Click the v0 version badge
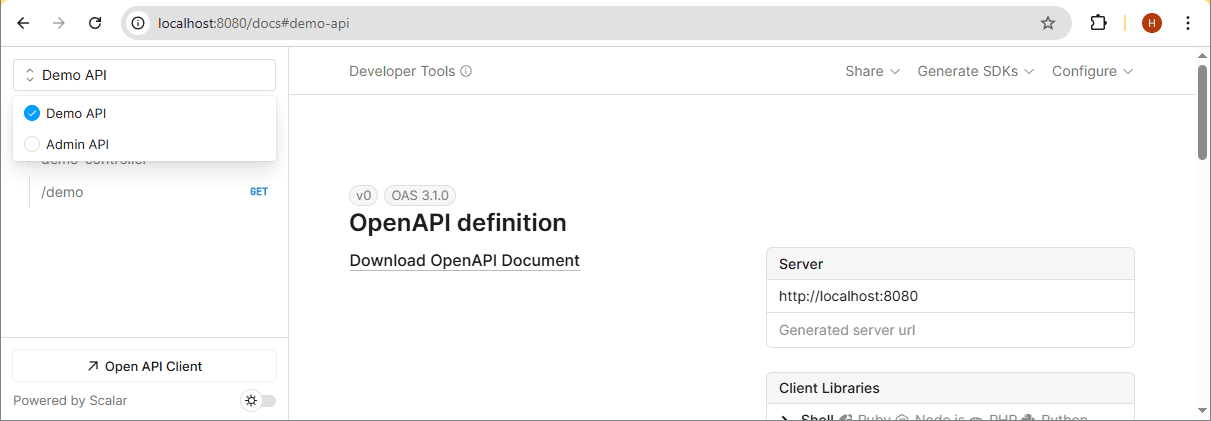The image size is (1211, 421). click(364, 196)
